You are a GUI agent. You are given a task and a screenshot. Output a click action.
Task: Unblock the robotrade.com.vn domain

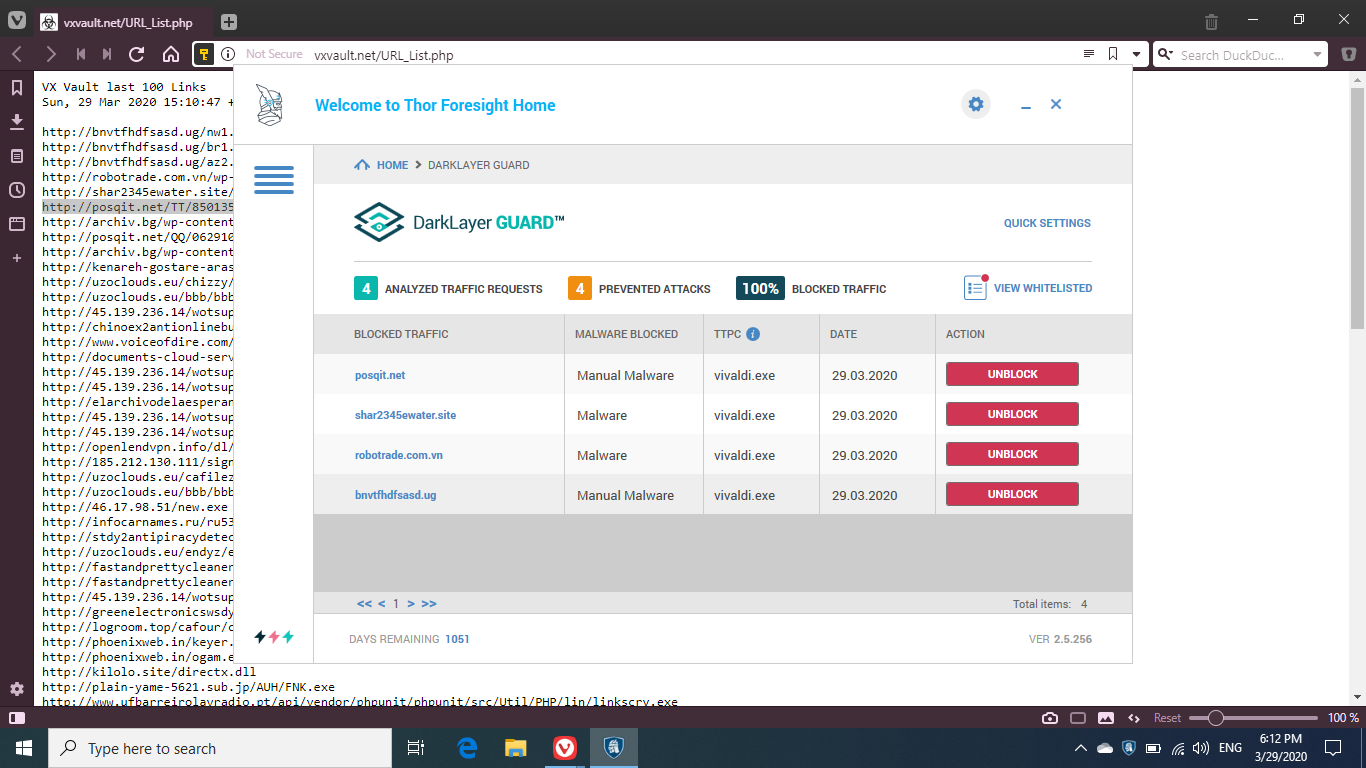point(1012,454)
